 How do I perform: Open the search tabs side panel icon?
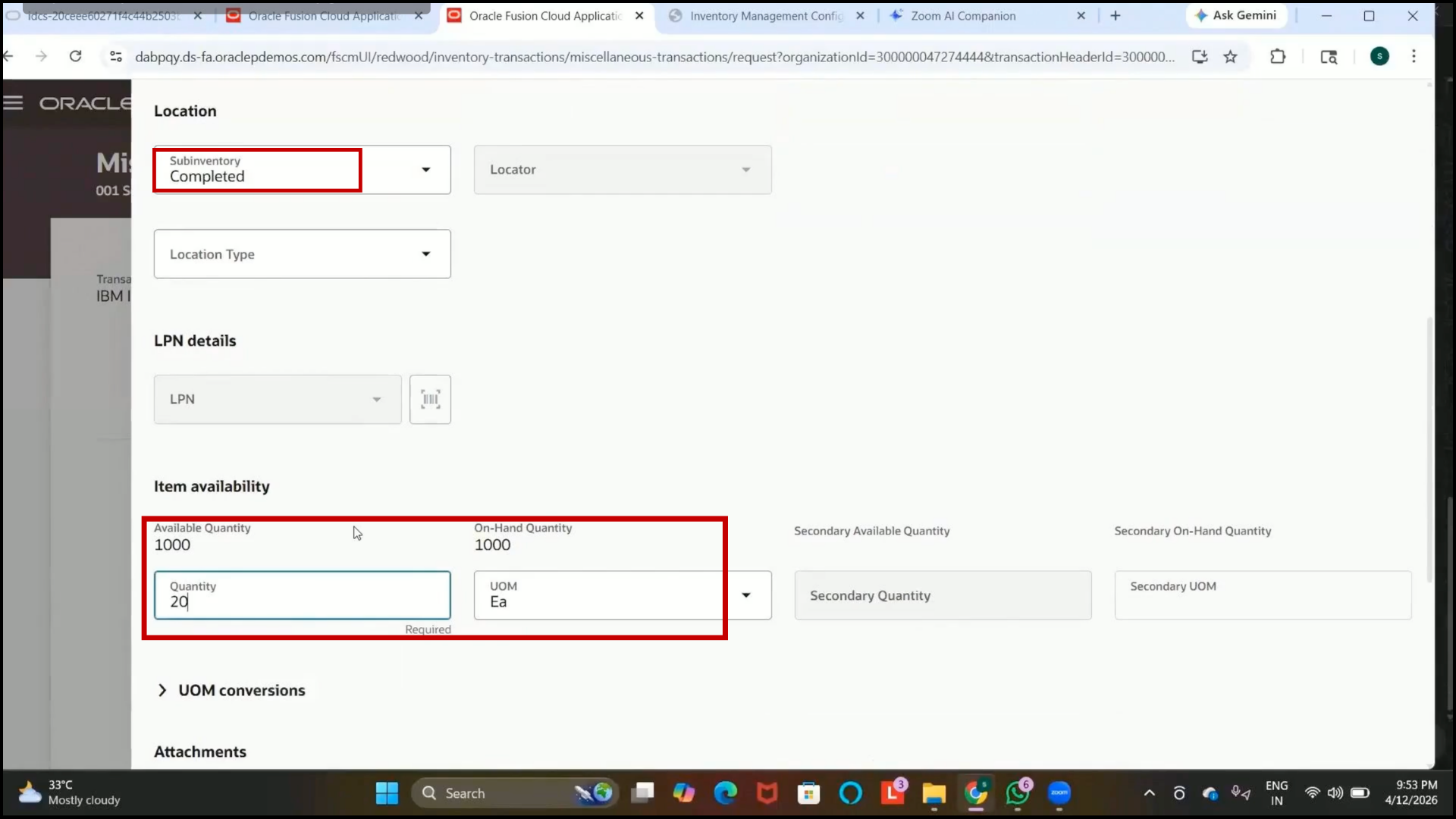pos(1329,56)
